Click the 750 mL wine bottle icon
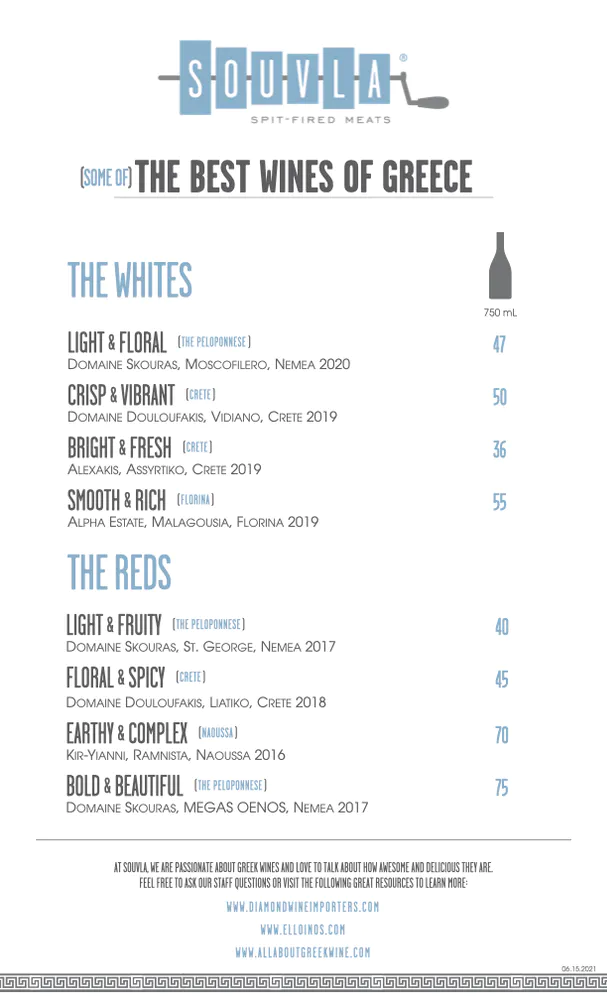Viewport: 607px width, 1000px height. tap(500, 265)
